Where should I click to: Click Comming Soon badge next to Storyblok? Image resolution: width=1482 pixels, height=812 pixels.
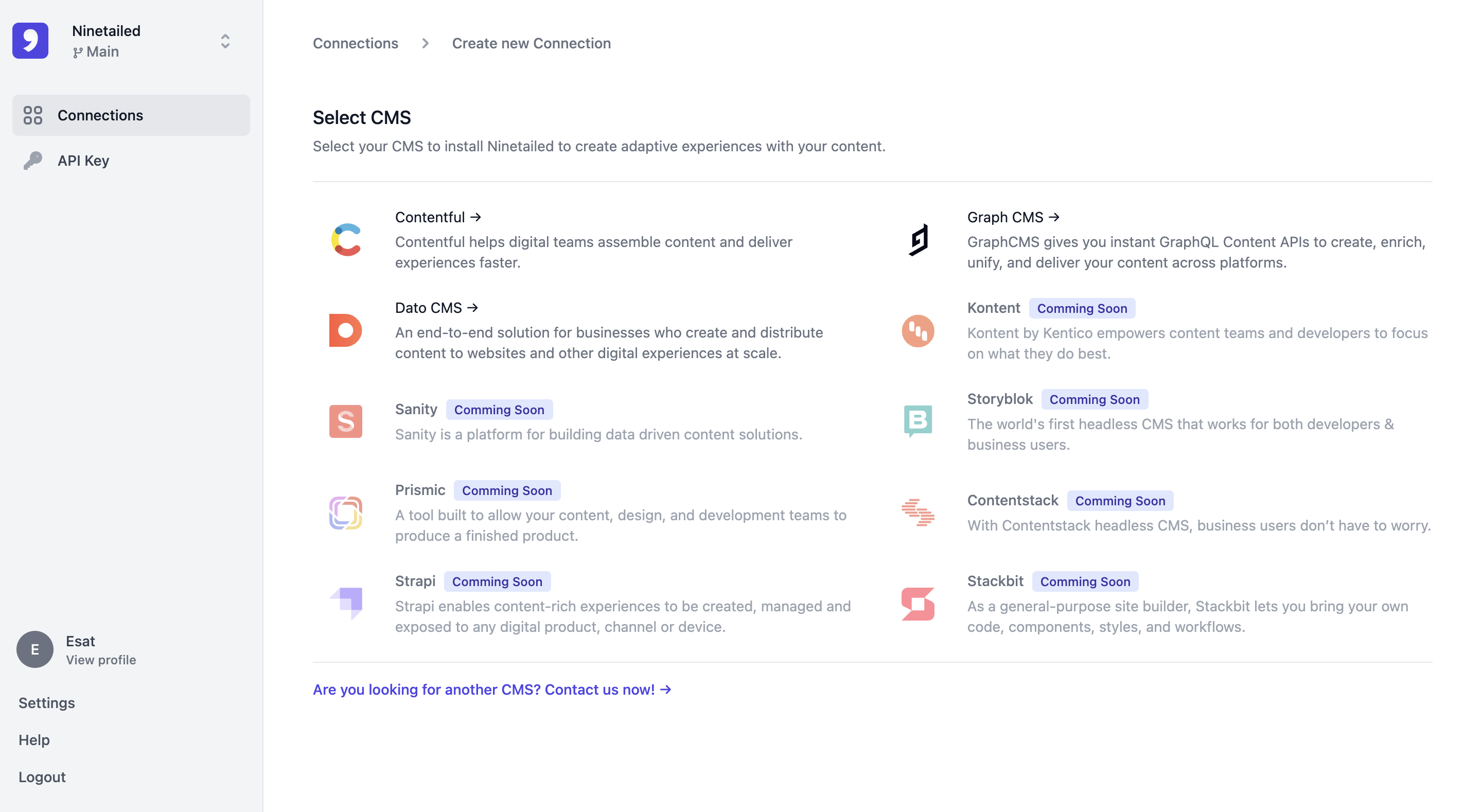click(1095, 399)
